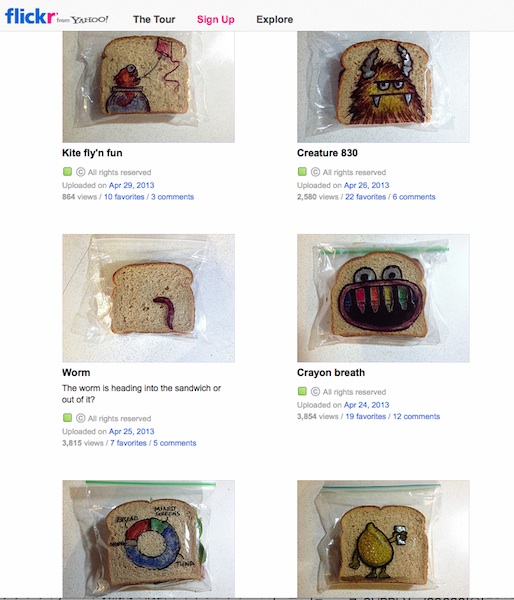View the 22 favorites for Creature 830
This screenshot has width=514, height=600.
tap(366, 197)
